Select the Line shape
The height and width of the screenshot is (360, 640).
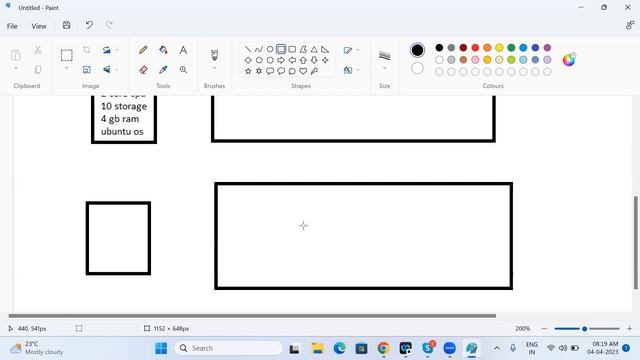click(x=248, y=49)
